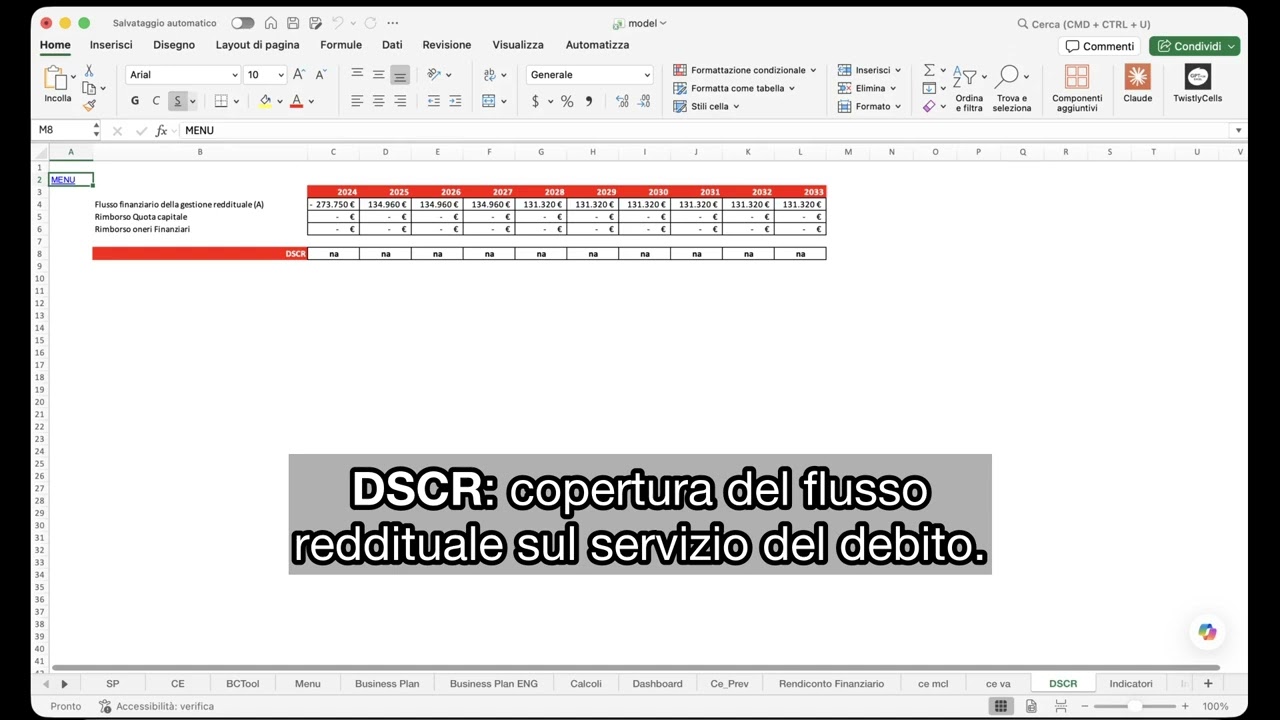The width and height of the screenshot is (1280, 720).
Task: Align text to top
Action: pos(357,74)
